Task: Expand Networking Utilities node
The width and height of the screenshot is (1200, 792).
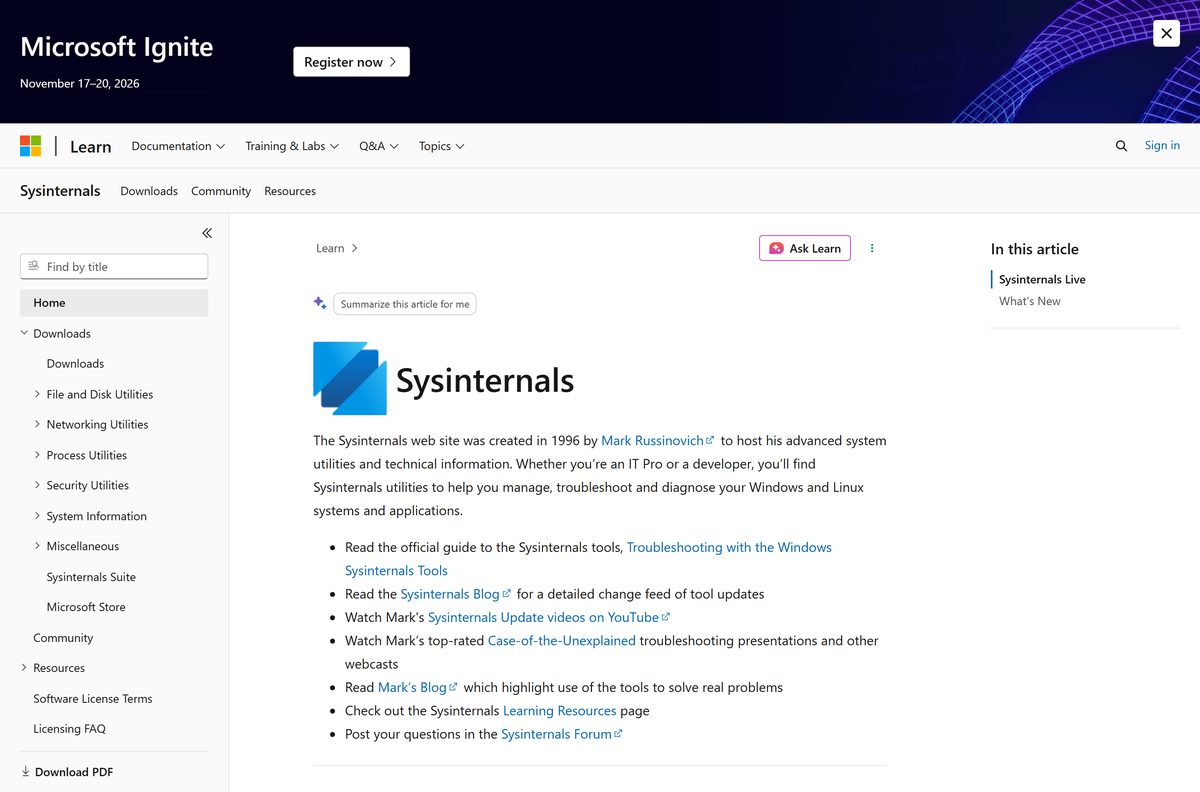Action: [38, 424]
